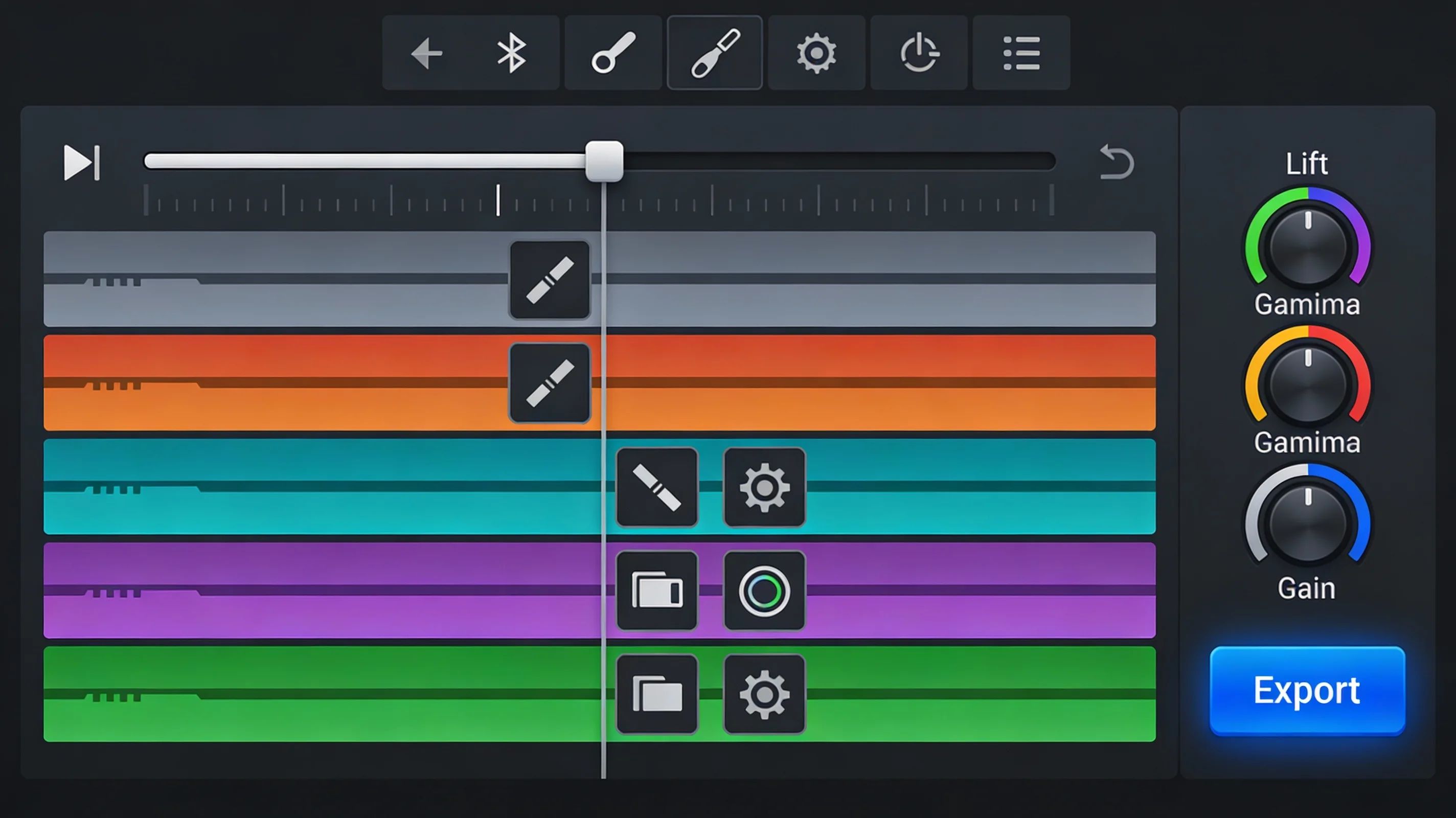The height and width of the screenshot is (818, 1456).
Task: Click the razor tool on the gray track
Action: [x=550, y=280]
